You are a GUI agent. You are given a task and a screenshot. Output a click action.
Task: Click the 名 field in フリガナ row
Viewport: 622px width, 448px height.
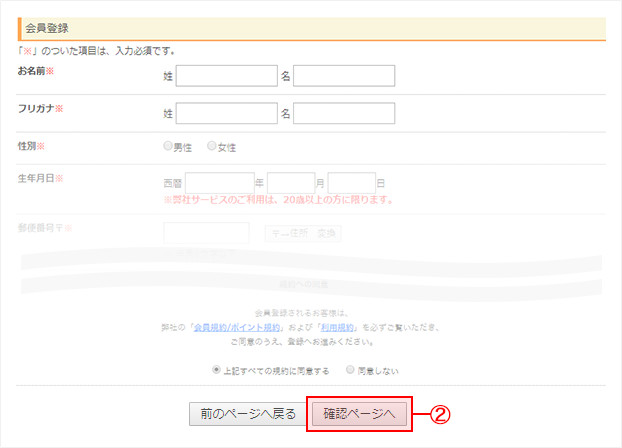(x=344, y=113)
